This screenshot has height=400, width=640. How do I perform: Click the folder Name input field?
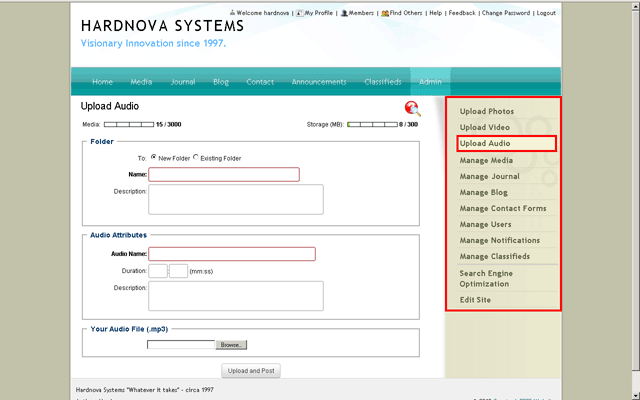click(x=224, y=174)
